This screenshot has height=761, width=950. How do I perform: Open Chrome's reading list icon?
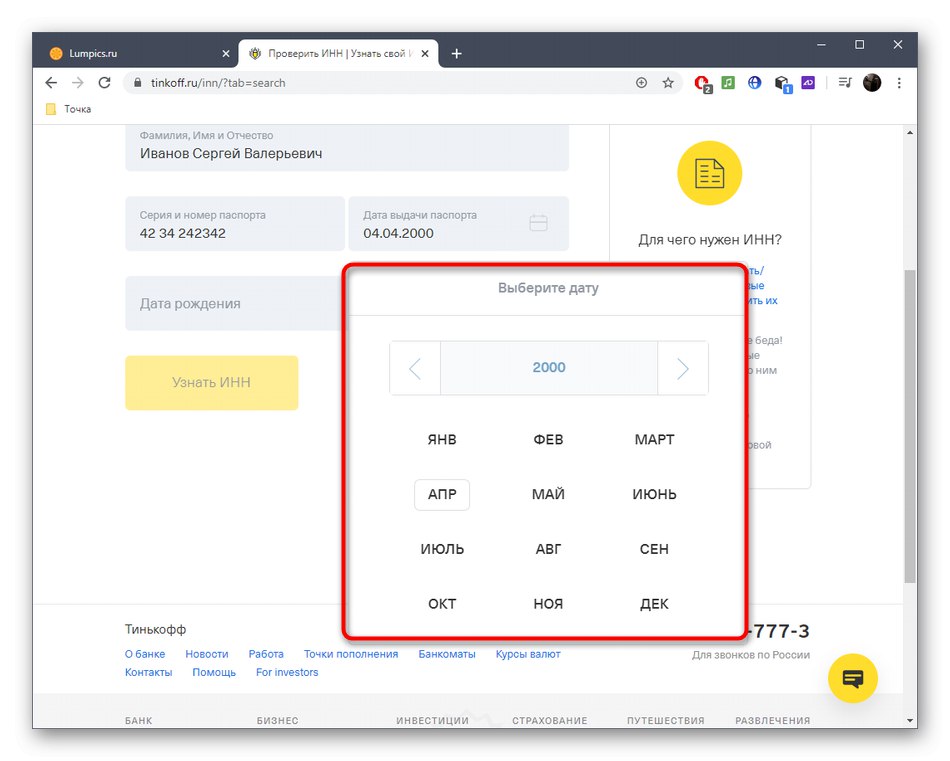pos(845,83)
